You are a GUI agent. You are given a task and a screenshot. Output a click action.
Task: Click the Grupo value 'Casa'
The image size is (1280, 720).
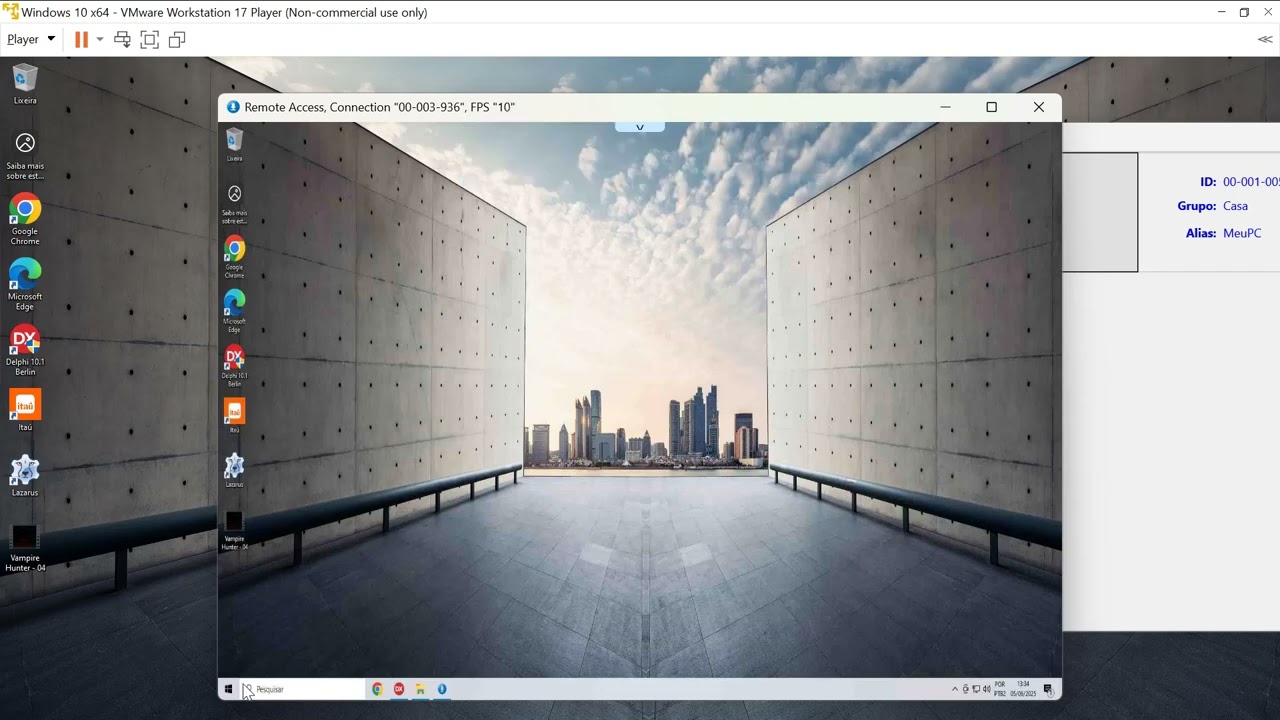tap(1235, 206)
